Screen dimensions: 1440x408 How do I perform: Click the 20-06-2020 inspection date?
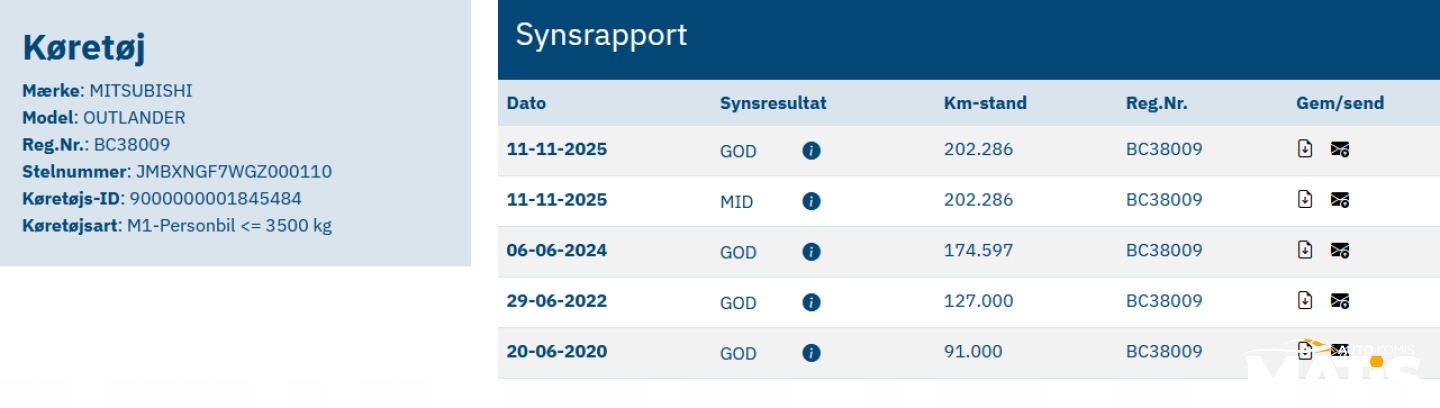coord(557,351)
